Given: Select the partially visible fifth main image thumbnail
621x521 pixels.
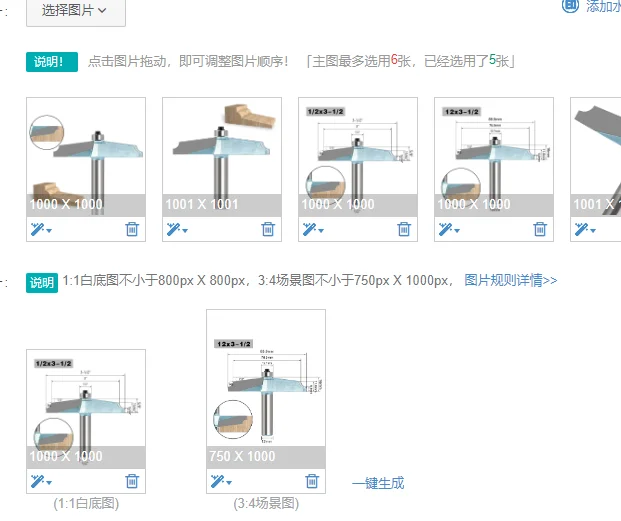Looking at the screenshot, I should pyautogui.click(x=596, y=157).
